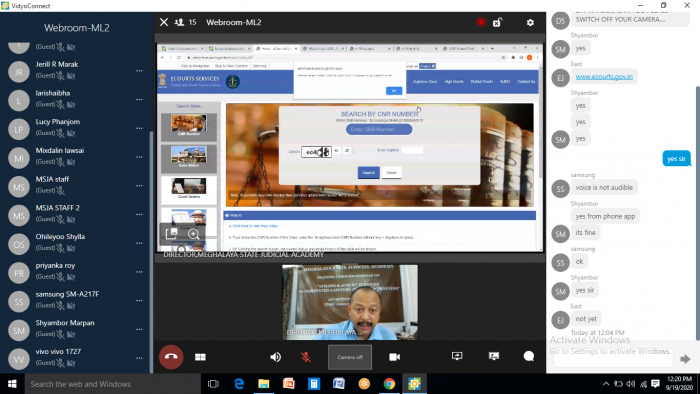Toggle the speaker volume icon
Screen dimensions: 700x394
tap(275, 357)
